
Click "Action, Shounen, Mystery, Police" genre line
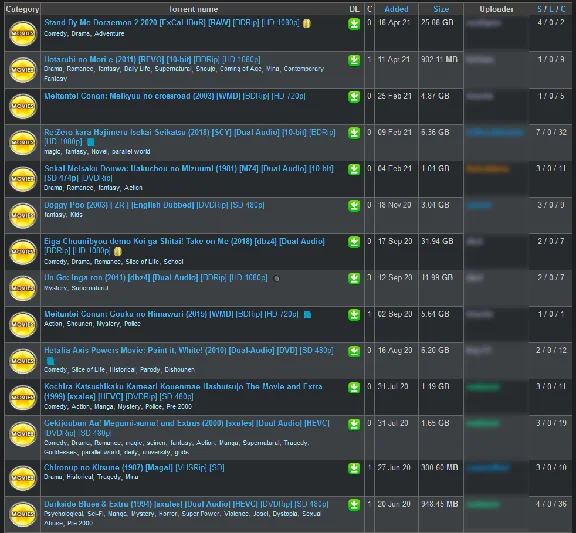click(x=92, y=324)
